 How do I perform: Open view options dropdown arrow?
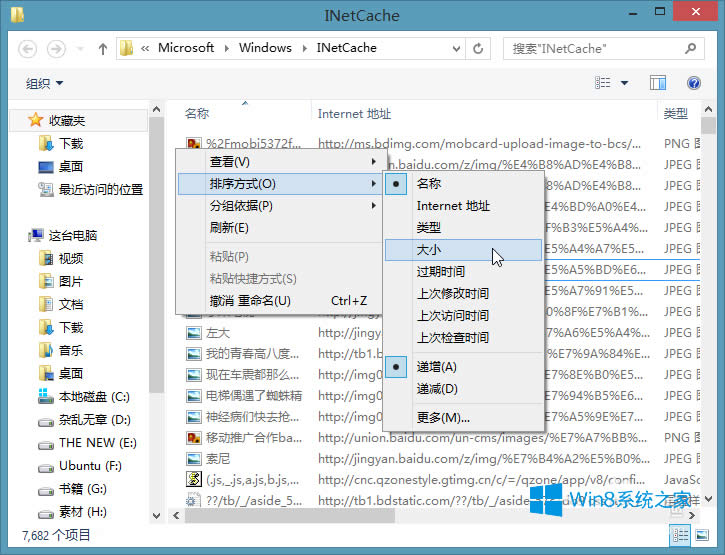pyautogui.click(x=624, y=83)
